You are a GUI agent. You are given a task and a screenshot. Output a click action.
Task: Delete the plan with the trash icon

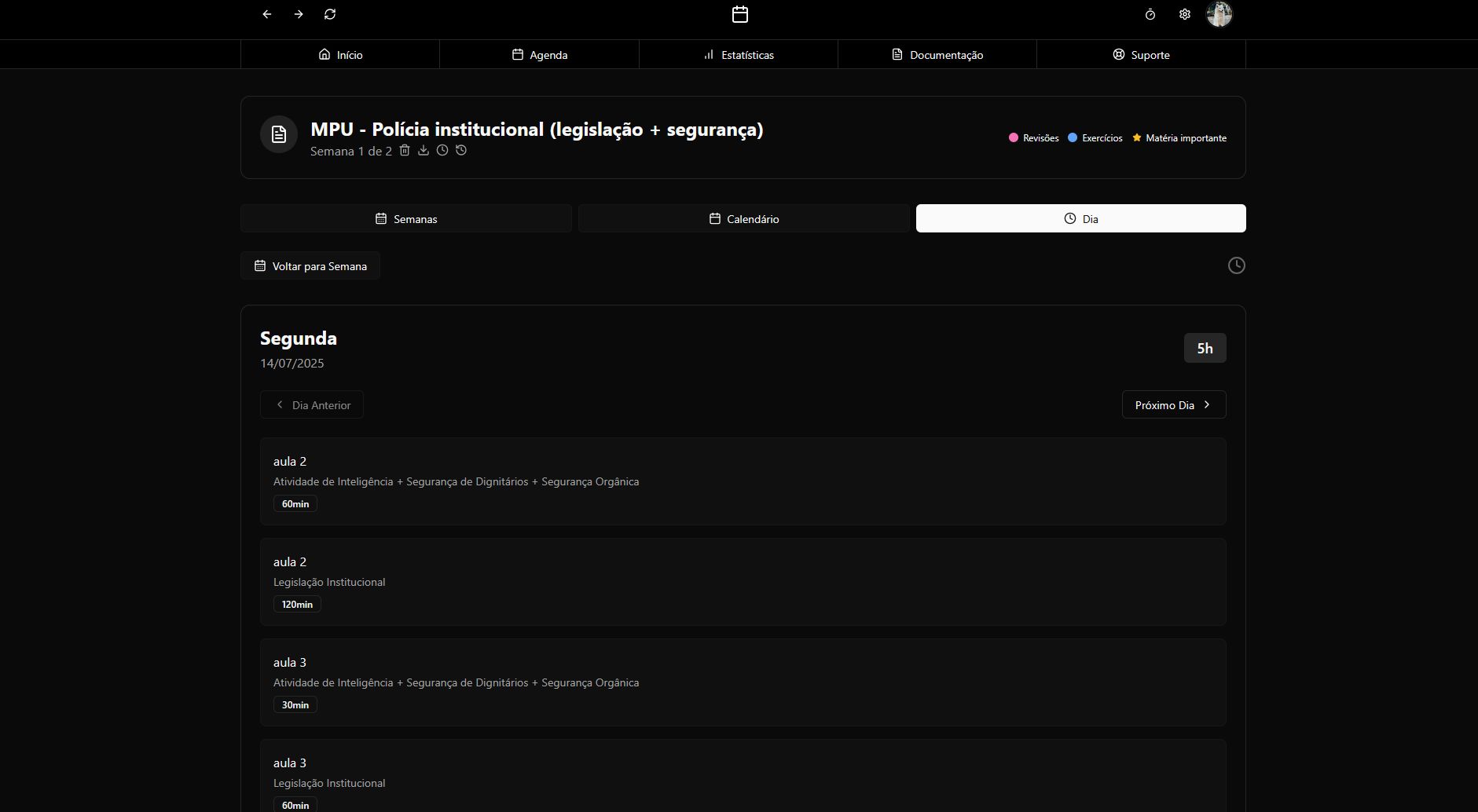click(x=405, y=150)
